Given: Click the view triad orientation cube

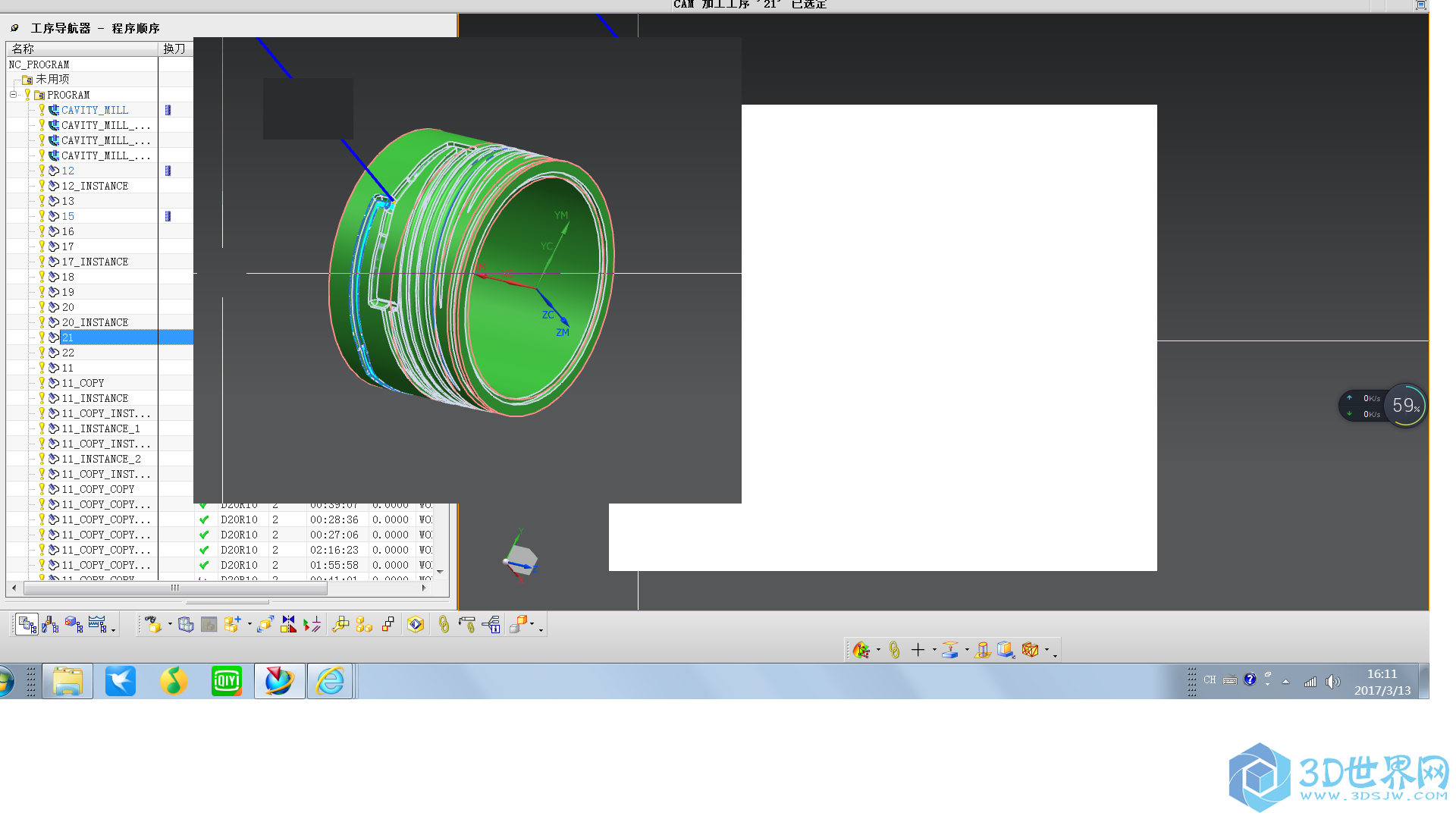Looking at the screenshot, I should (x=521, y=559).
